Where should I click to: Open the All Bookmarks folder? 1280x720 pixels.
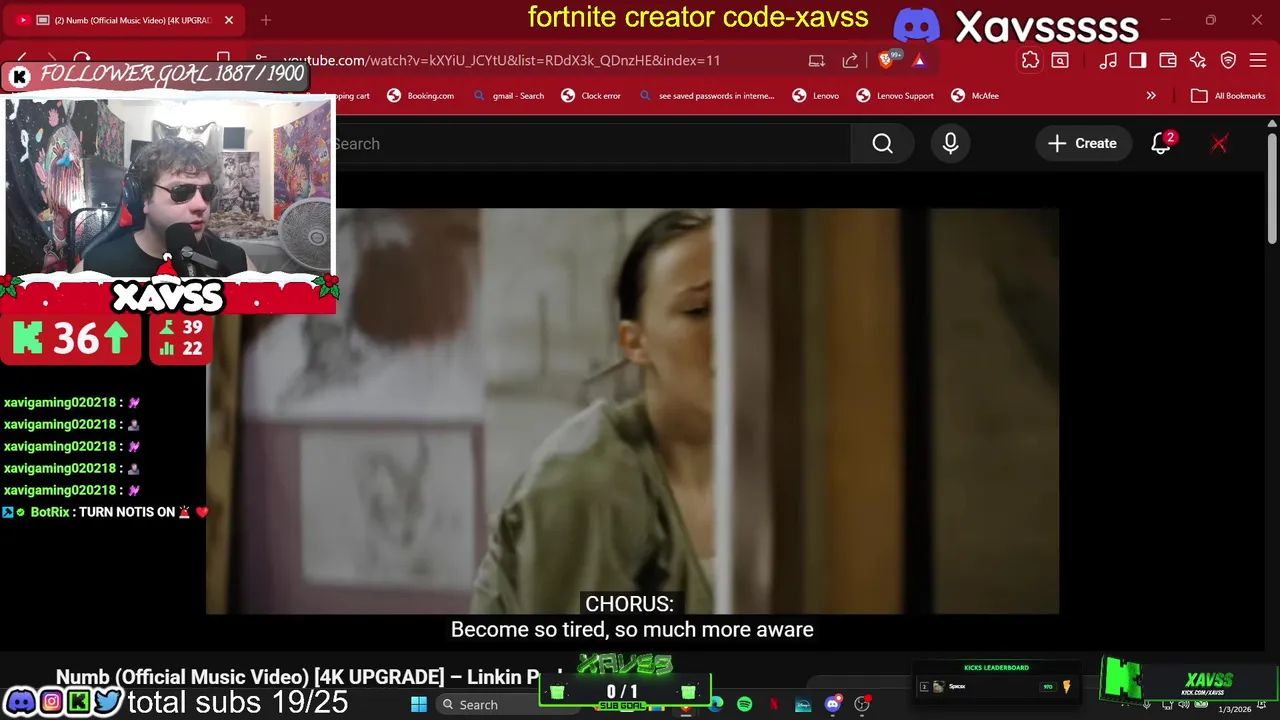click(1228, 96)
